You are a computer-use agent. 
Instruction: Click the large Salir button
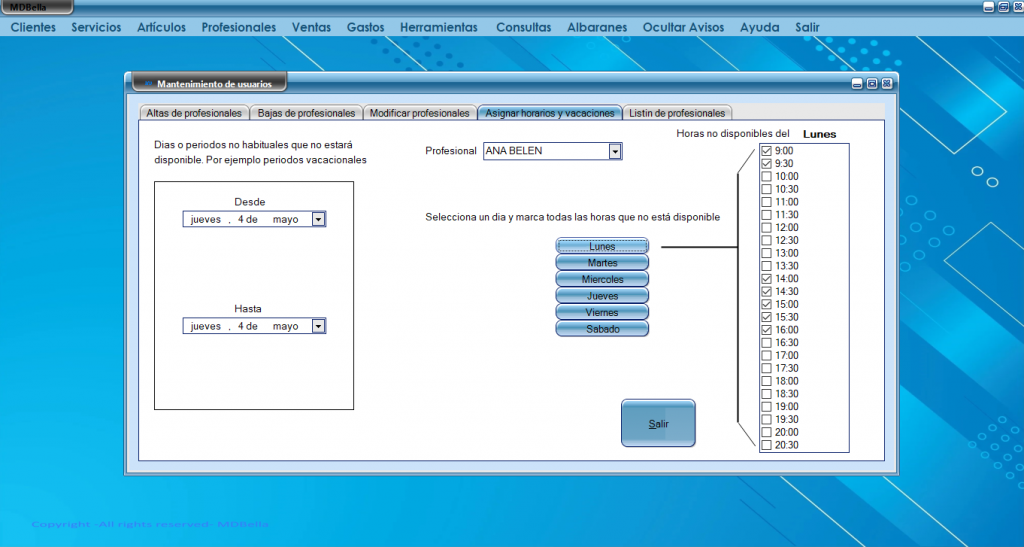(x=658, y=424)
